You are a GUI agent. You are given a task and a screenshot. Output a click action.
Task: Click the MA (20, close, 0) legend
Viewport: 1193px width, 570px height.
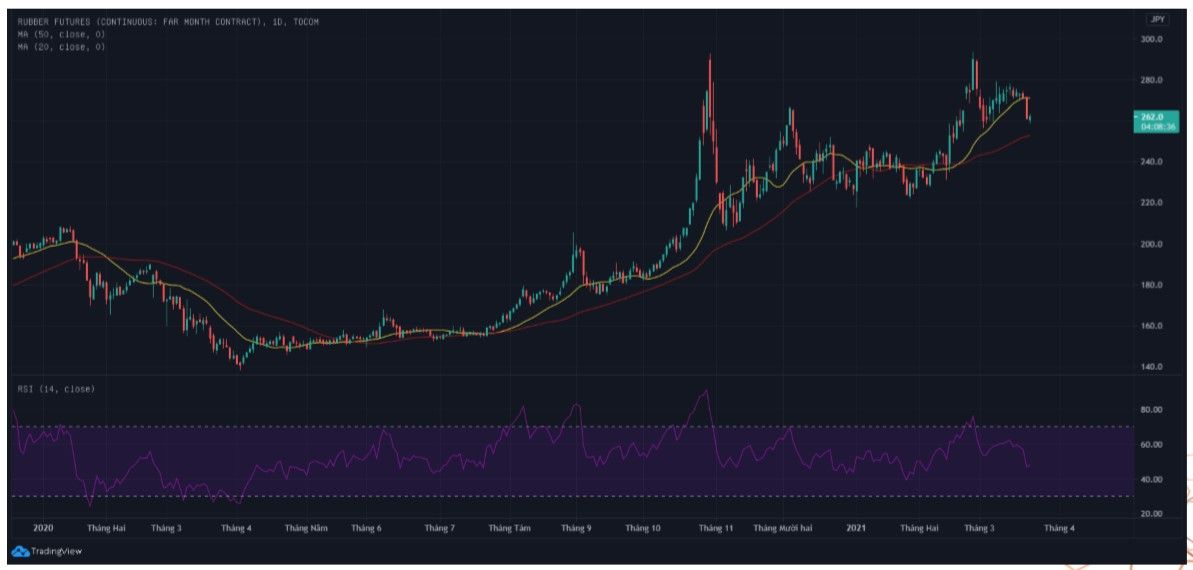tap(61, 47)
